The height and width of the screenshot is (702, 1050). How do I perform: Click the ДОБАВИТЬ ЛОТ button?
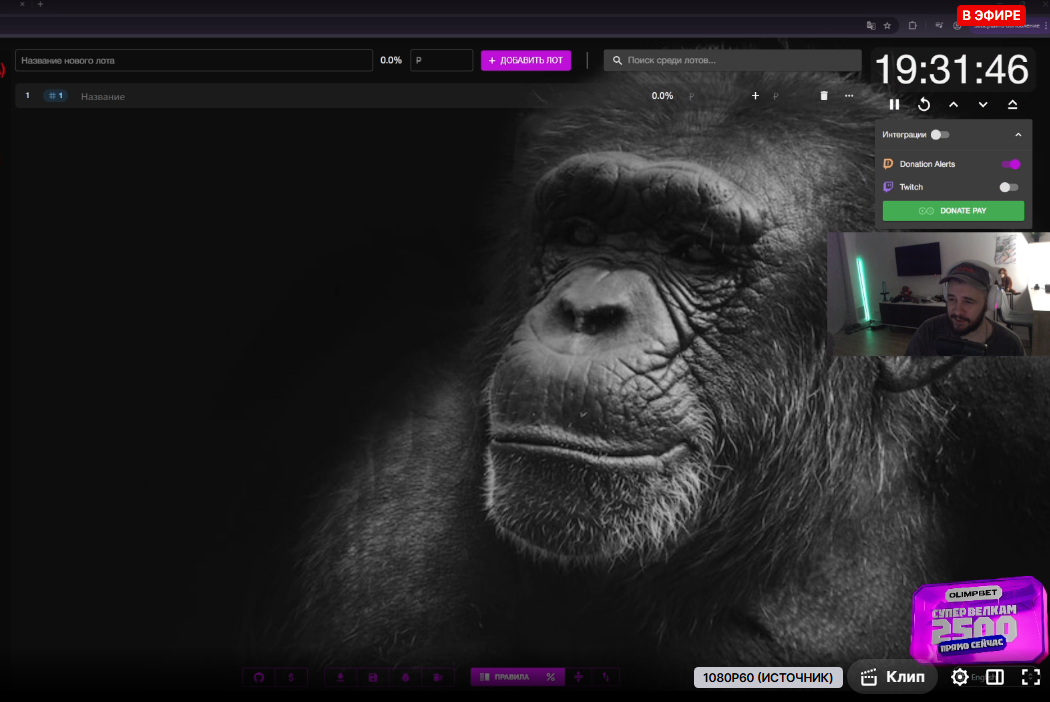click(x=526, y=60)
